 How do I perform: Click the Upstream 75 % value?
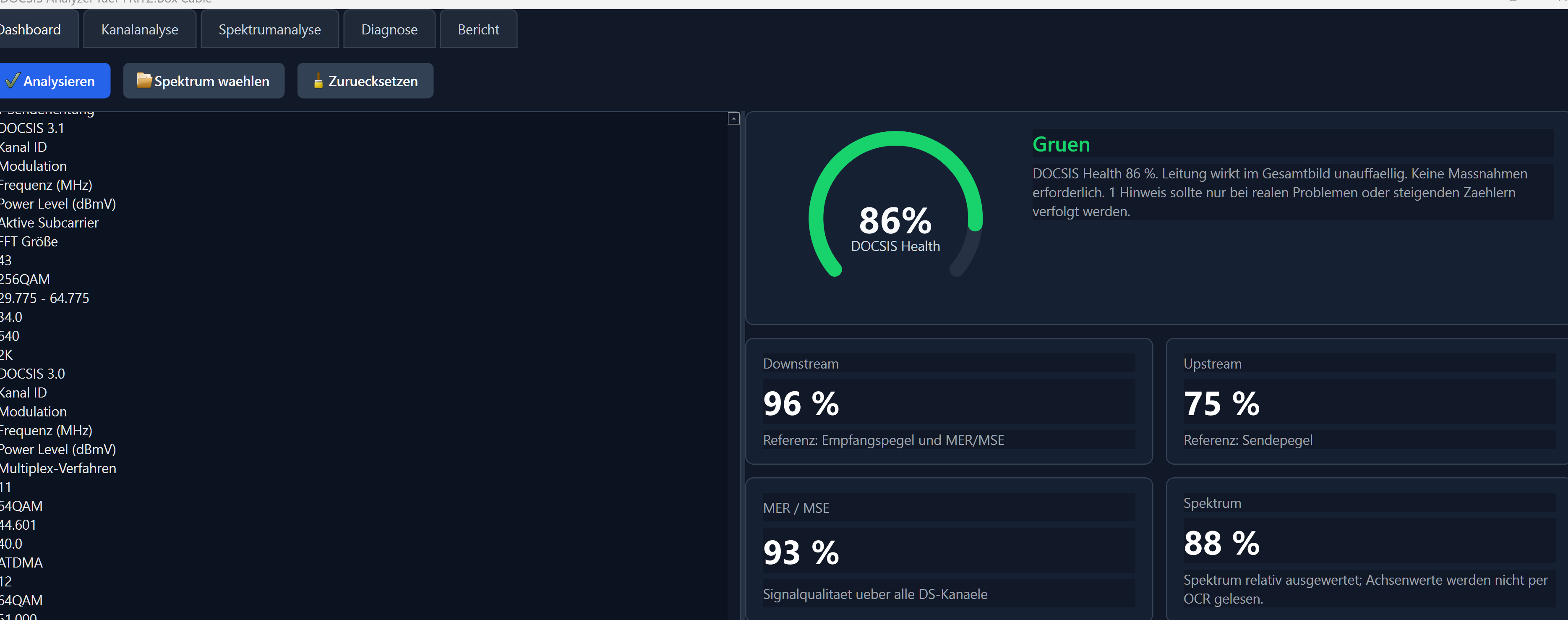pyautogui.click(x=1221, y=403)
